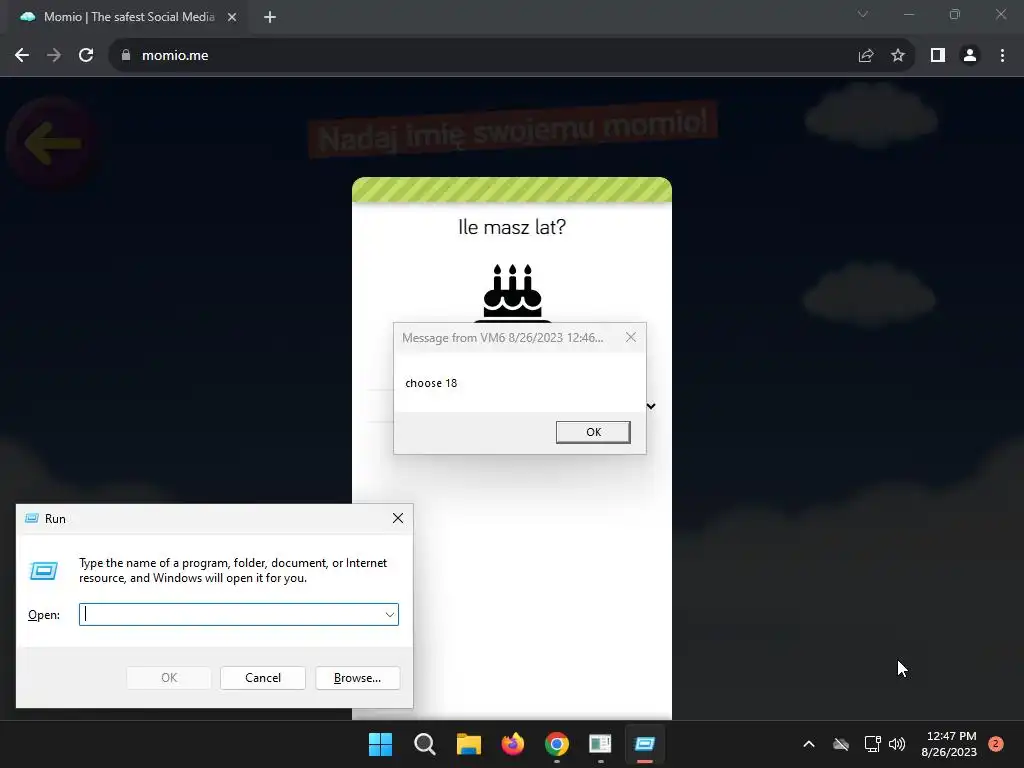Close the Momio tab

coord(232,17)
